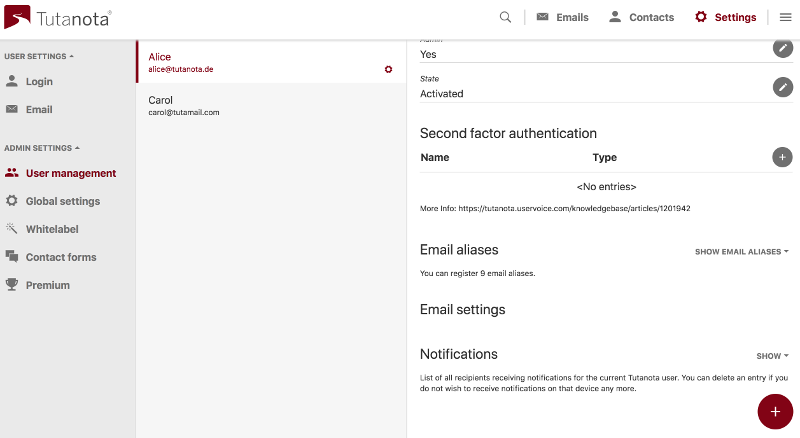
Task: Select Carol in the user list
Action: [271, 105]
